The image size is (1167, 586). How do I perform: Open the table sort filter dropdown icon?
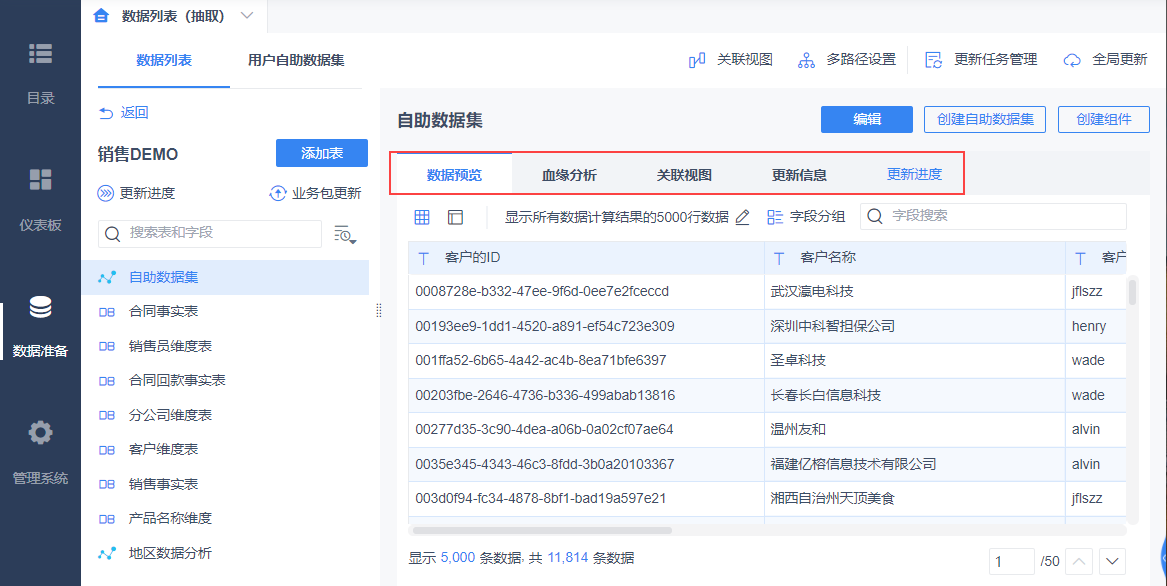pyautogui.click(x=345, y=234)
